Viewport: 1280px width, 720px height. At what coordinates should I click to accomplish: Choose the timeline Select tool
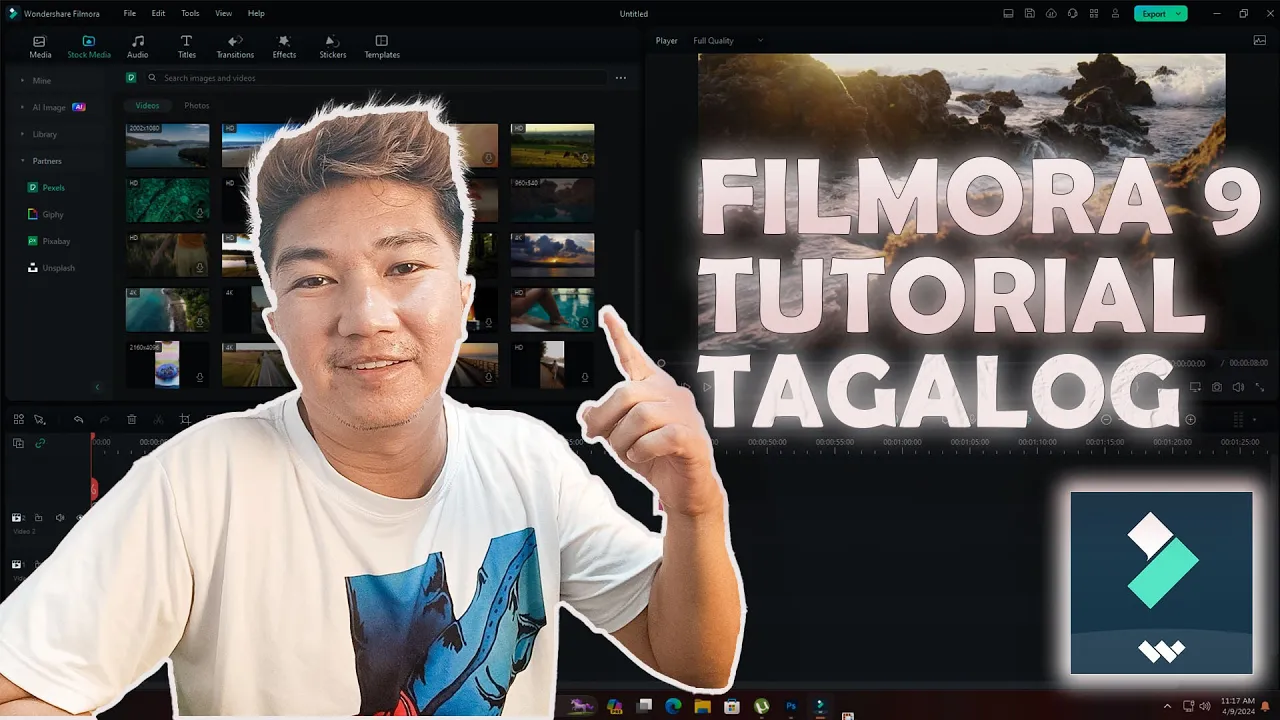click(x=40, y=420)
